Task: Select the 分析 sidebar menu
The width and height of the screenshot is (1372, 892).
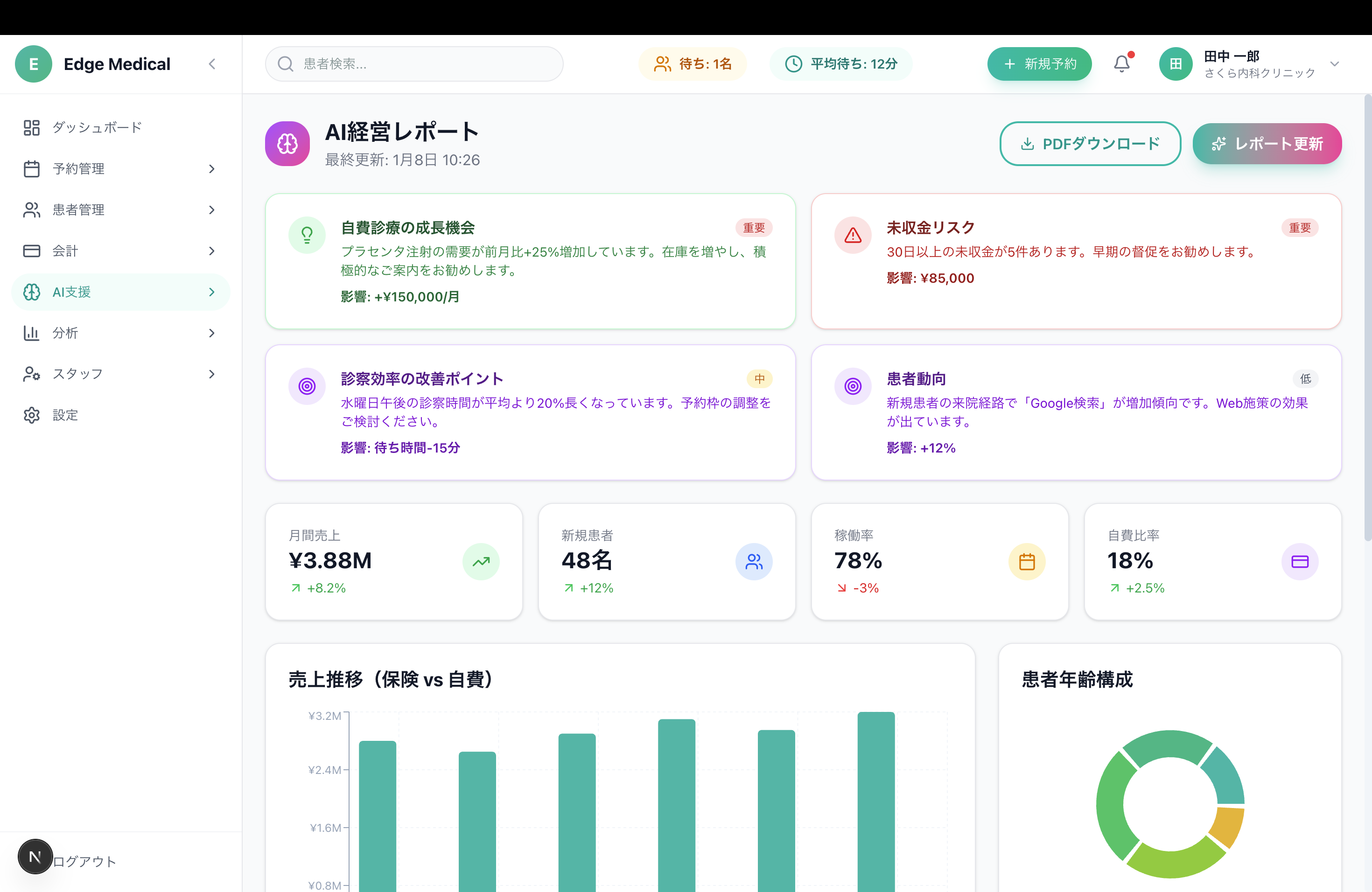Action: point(64,333)
